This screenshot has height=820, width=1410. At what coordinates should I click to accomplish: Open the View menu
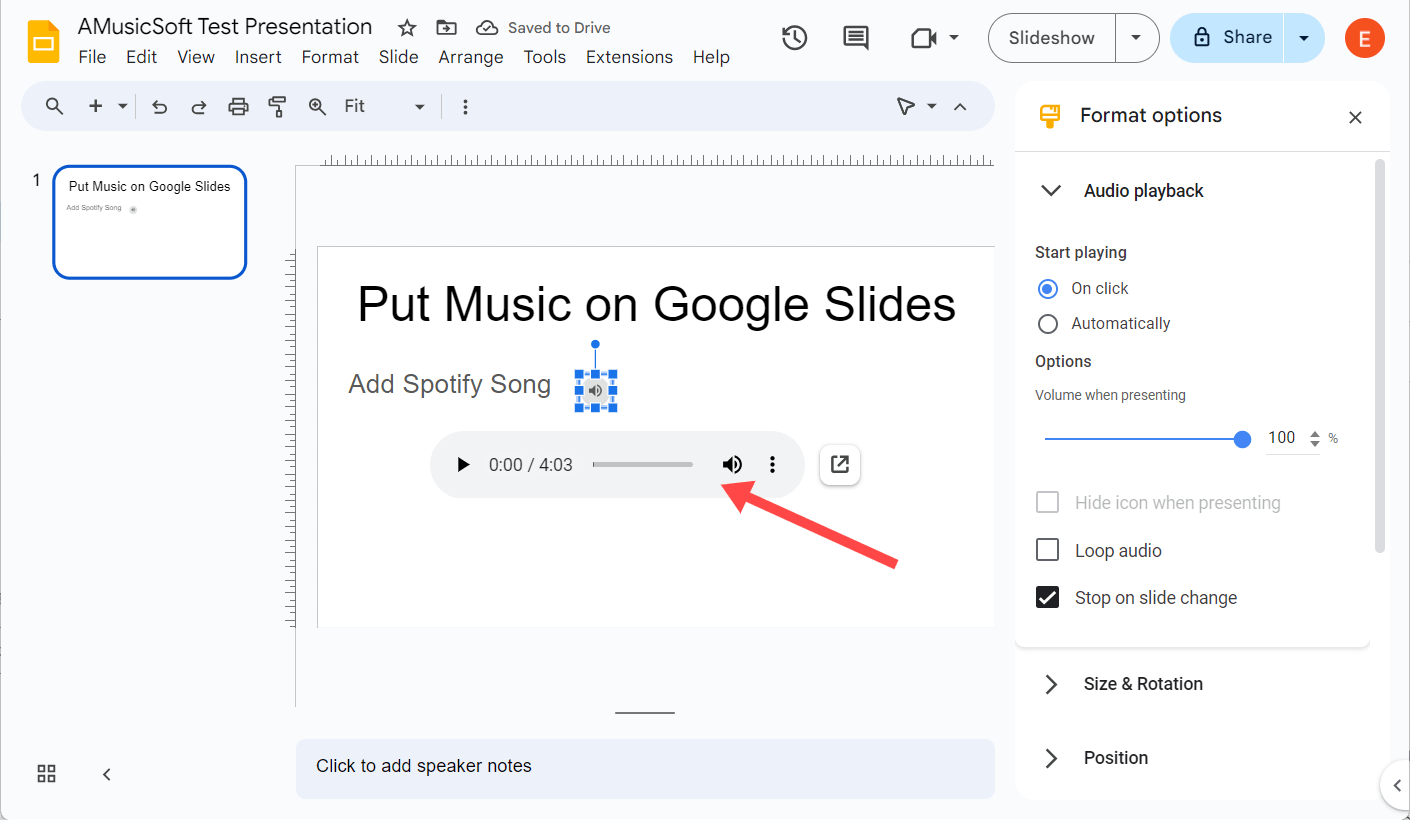coord(196,57)
